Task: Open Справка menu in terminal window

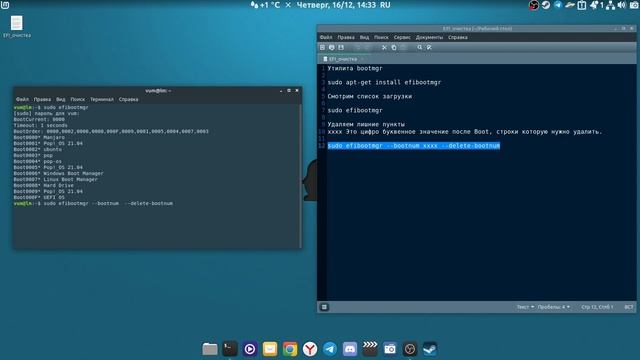Action: [128, 99]
